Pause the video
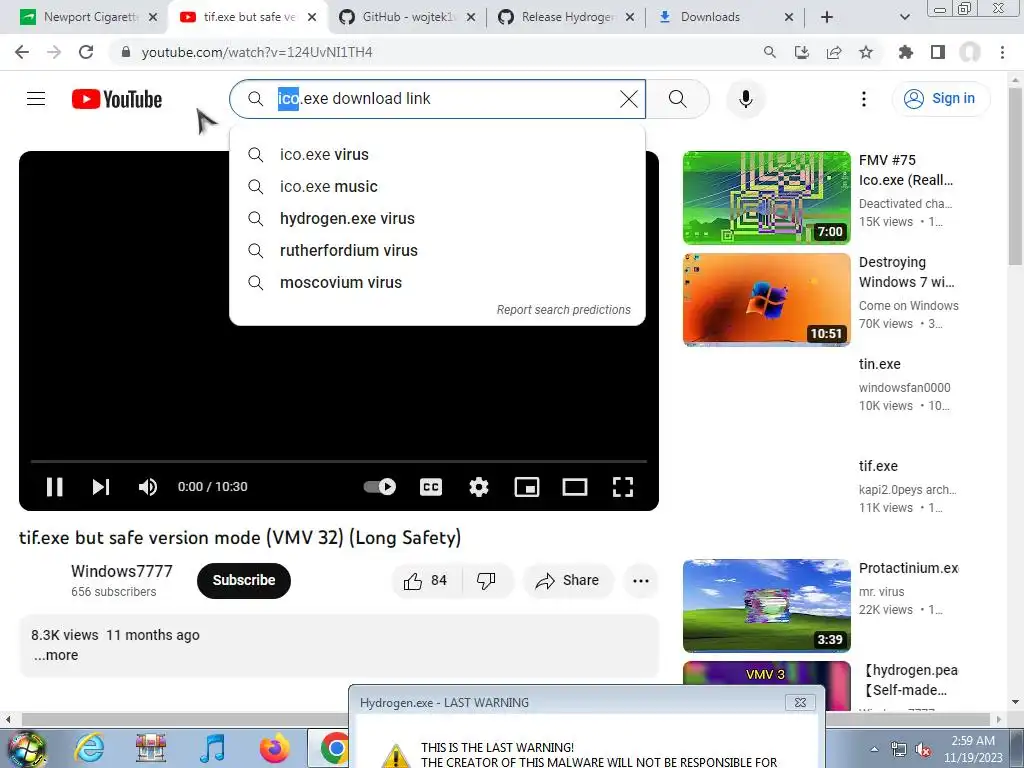1024x768 pixels. (55, 487)
